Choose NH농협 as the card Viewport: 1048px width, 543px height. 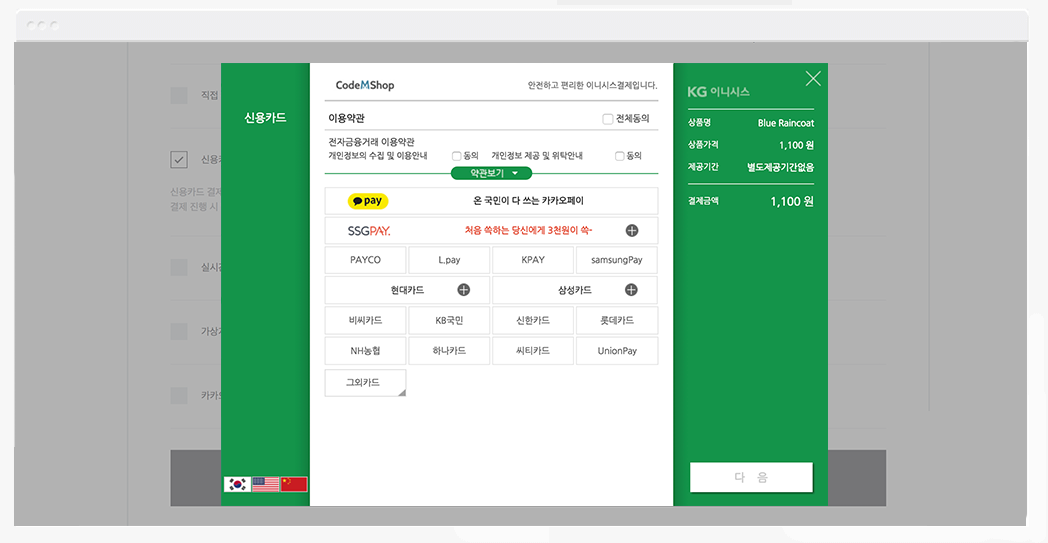click(365, 350)
